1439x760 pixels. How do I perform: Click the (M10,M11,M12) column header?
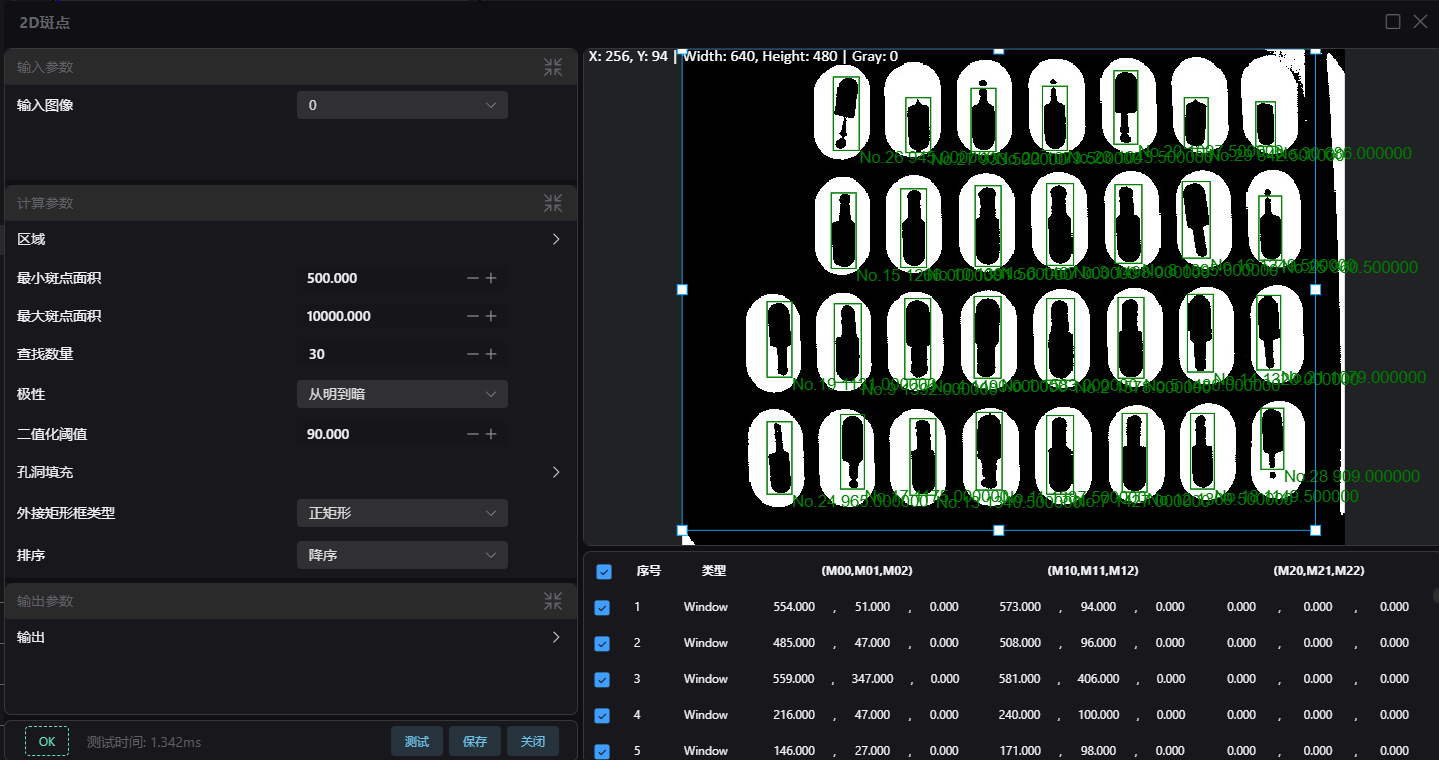click(x=1093, y=571)
